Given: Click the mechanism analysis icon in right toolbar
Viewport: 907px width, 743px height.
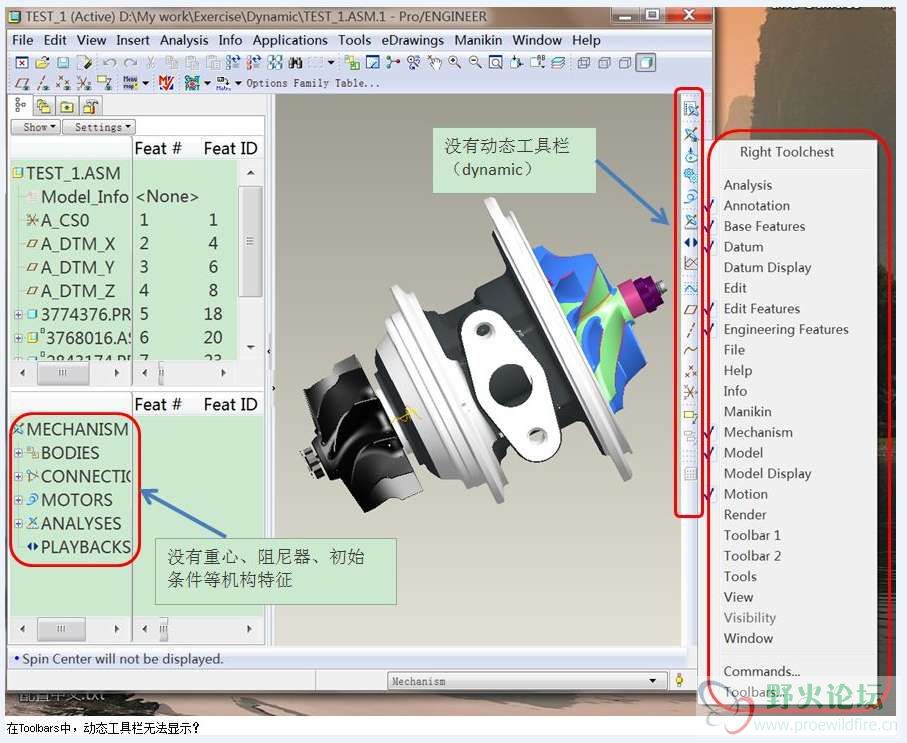Looking at the screenshot, I should point(690,220).
